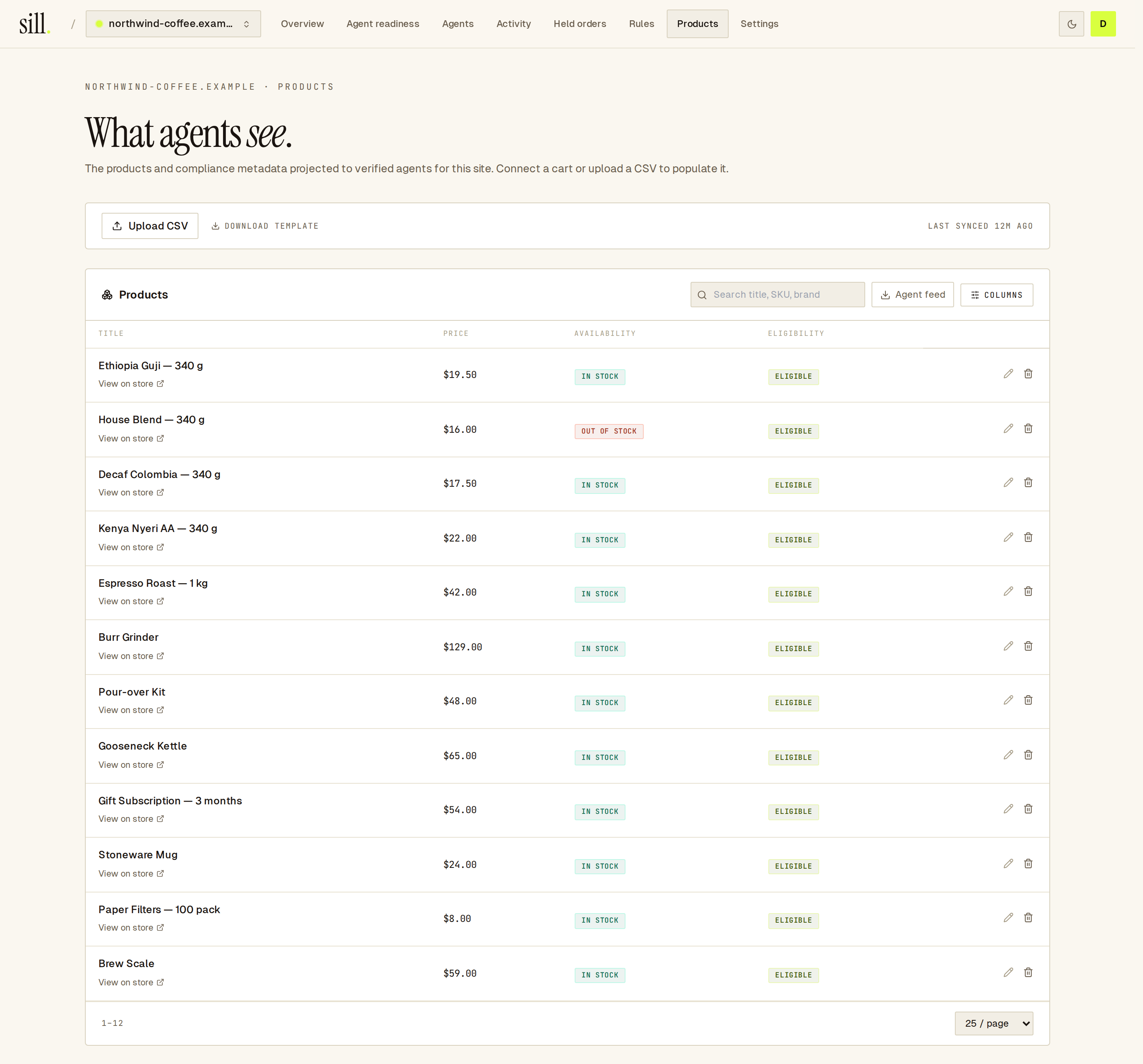The height and width of the screenshot is (1064, 1143).
Task: Open the Agent readiness tab
Action: point(383,23)
